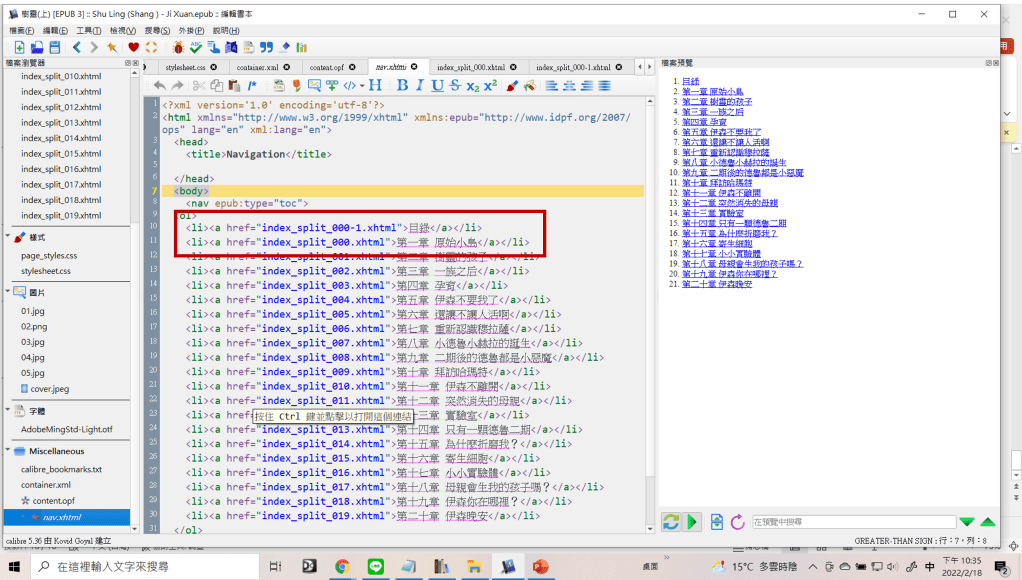Collapse the 圖片 images section

click(x=8, y=292)
